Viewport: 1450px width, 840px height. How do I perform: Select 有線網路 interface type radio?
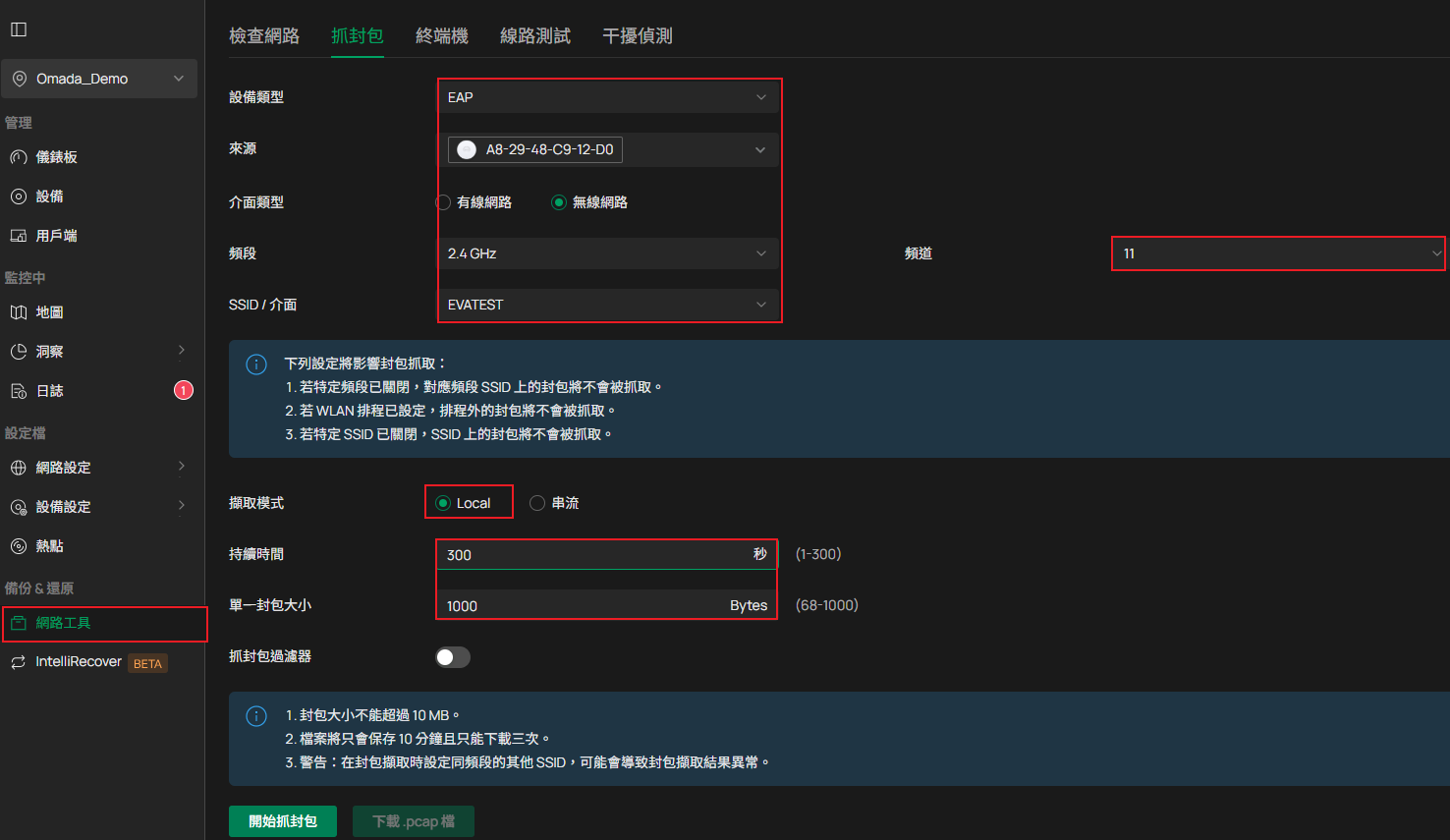point(444,202)
